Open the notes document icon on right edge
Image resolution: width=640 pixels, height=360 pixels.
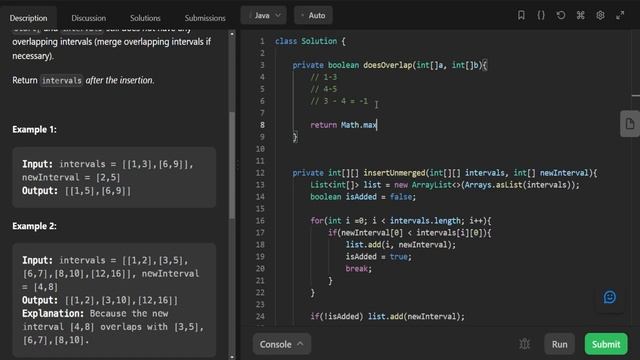(x=630, y=124)
